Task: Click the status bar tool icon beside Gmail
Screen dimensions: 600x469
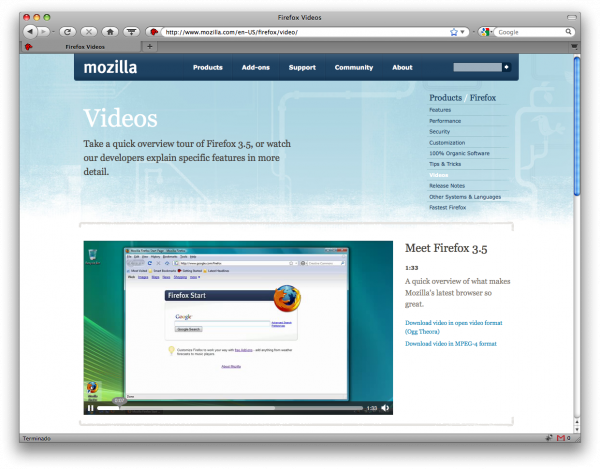Action: [549, 438]
